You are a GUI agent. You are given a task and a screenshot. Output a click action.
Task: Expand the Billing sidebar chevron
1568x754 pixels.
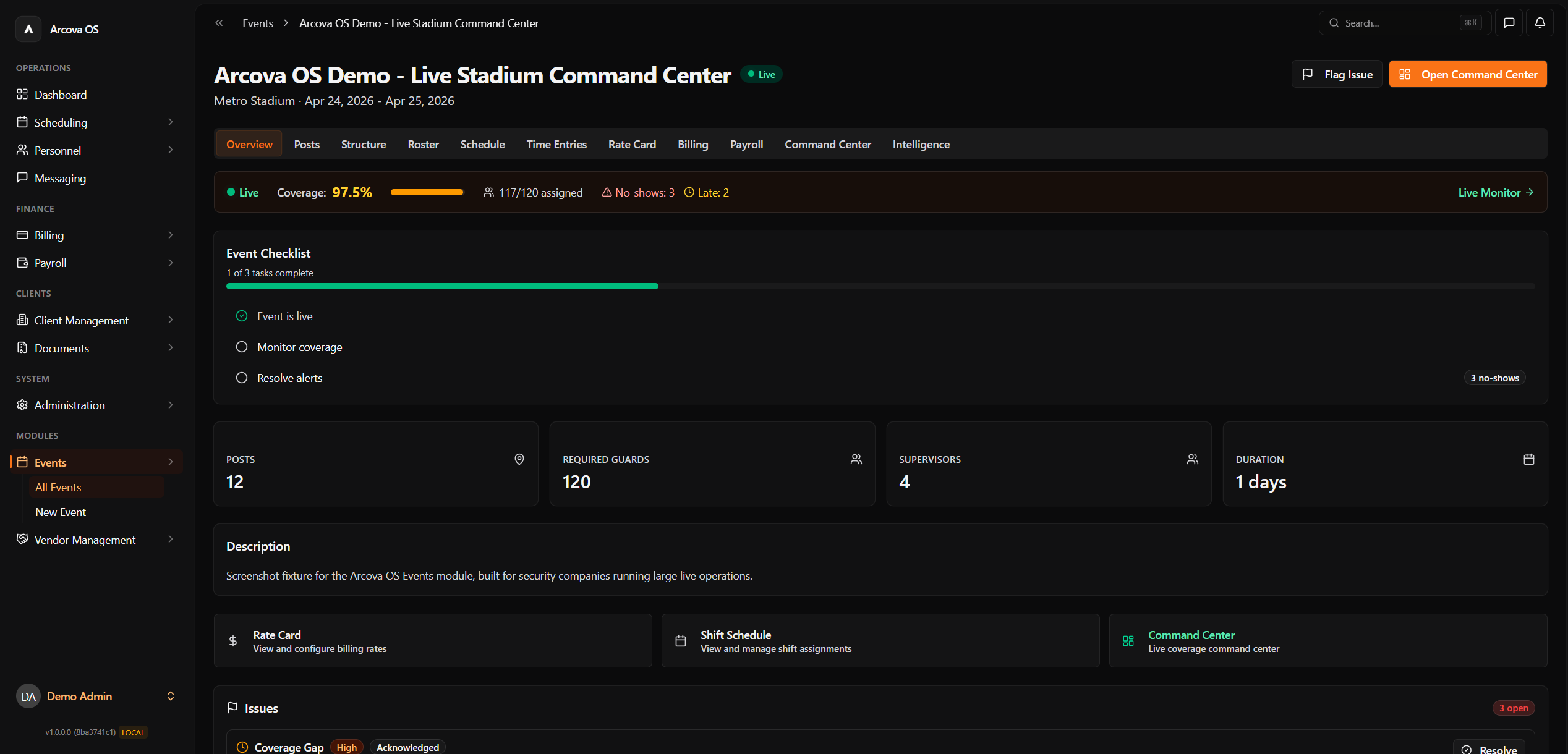pyautogui.click(x=171, y=235)
